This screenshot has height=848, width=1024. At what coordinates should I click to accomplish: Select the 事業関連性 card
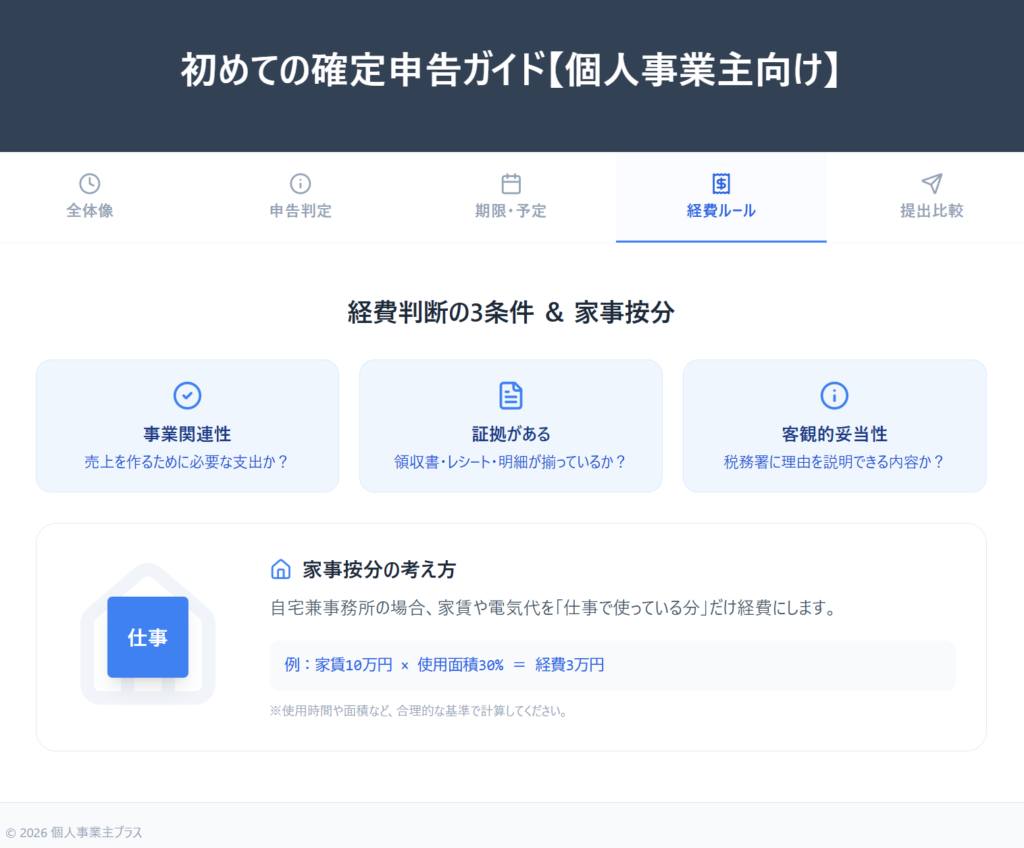coord(187,425)
